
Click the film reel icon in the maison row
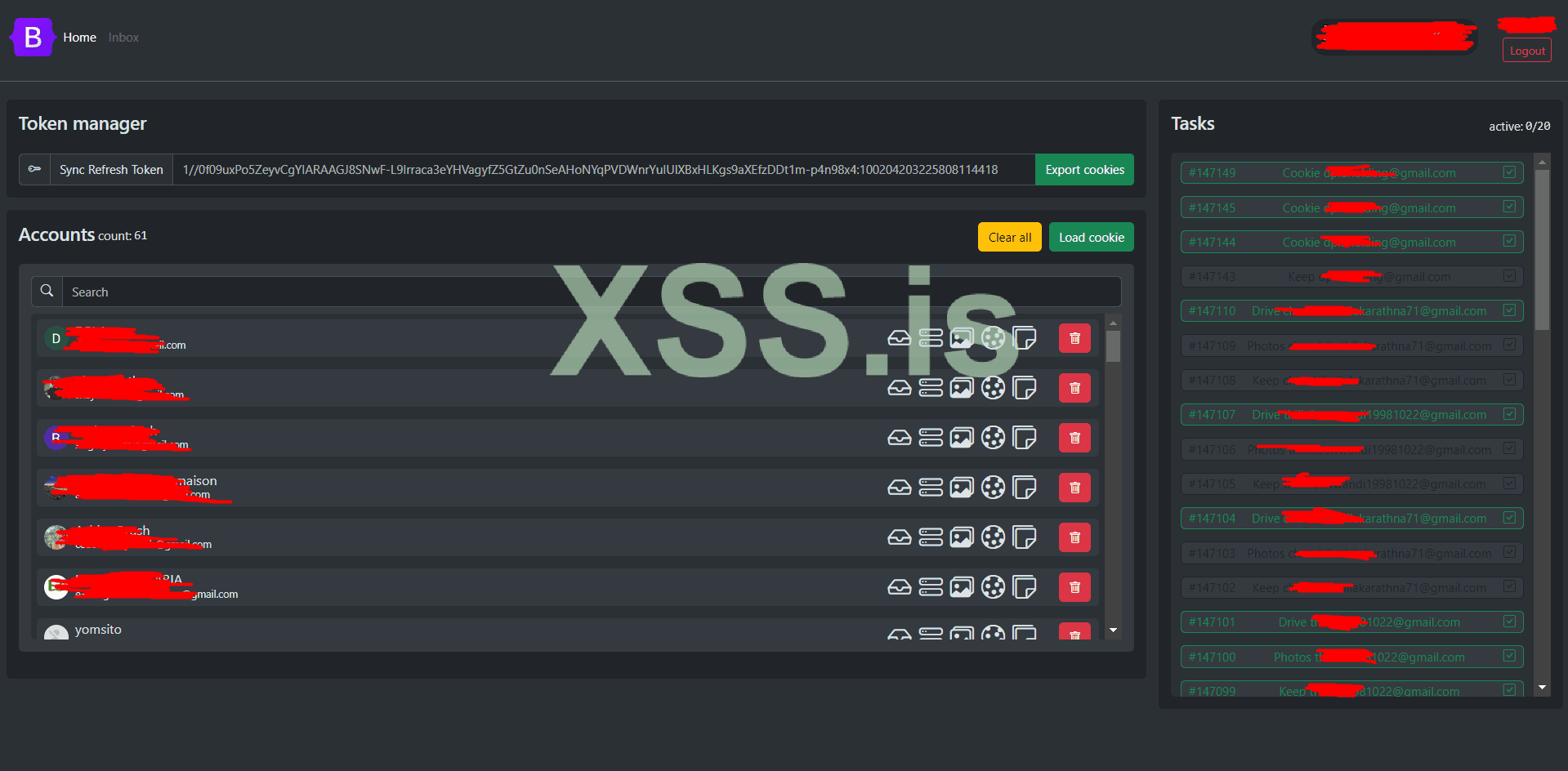pyautogui.click(x=993, y=488)
